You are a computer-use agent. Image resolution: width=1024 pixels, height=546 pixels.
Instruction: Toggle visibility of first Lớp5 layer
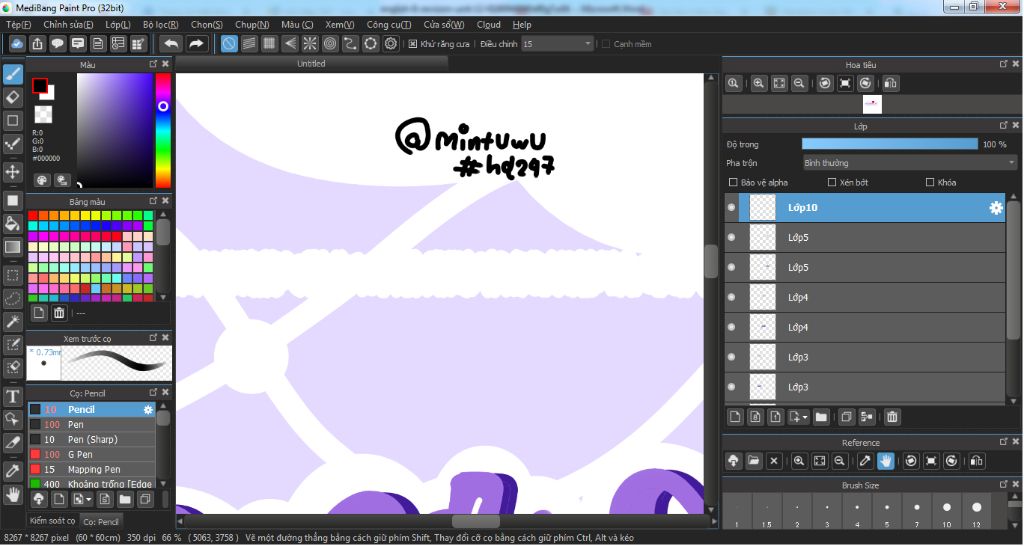tap(731, 238)
